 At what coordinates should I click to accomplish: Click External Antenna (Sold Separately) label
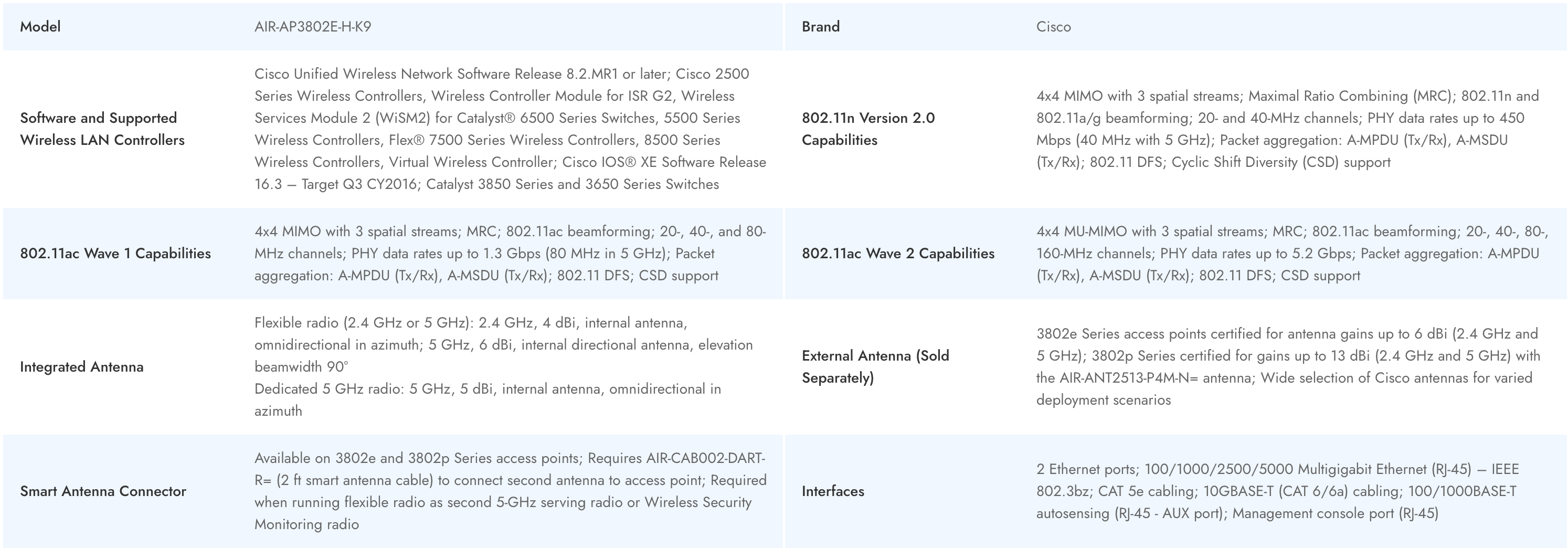coord(875,366)
